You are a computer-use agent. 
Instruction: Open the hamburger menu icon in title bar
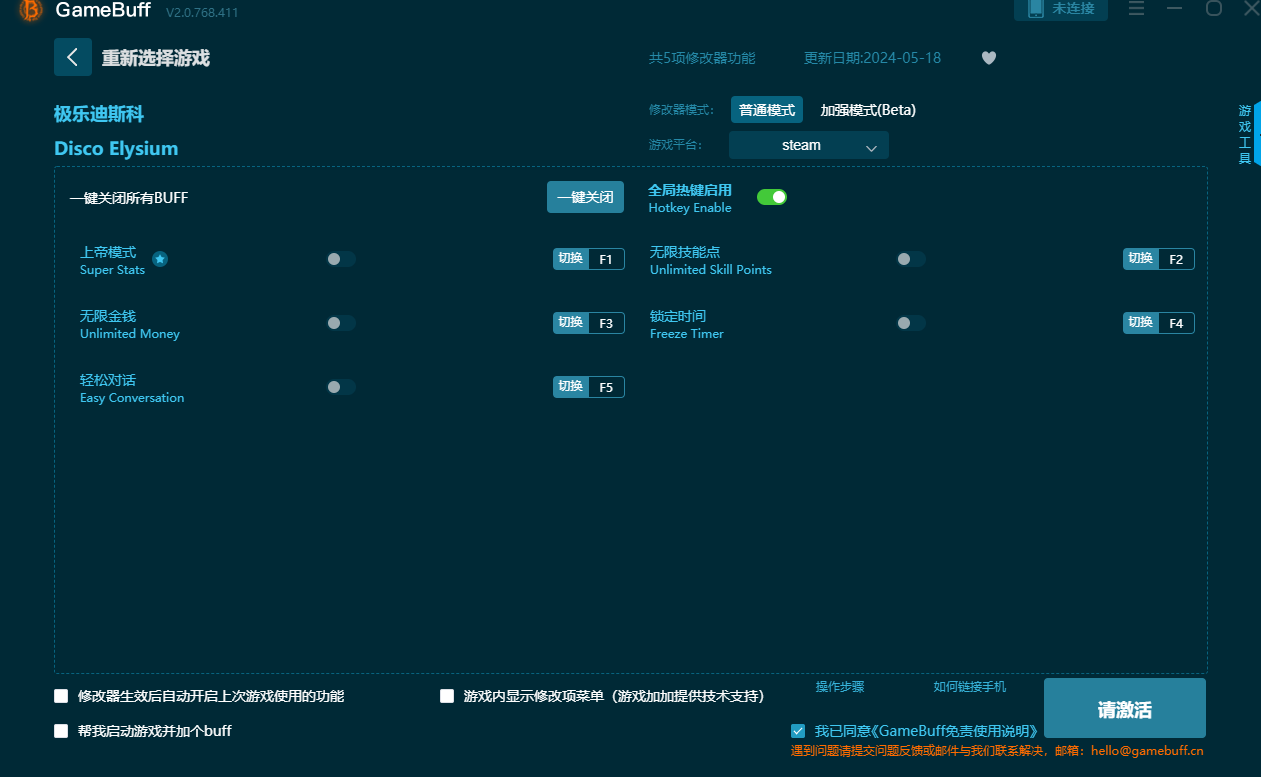(x=1136, y=9)
